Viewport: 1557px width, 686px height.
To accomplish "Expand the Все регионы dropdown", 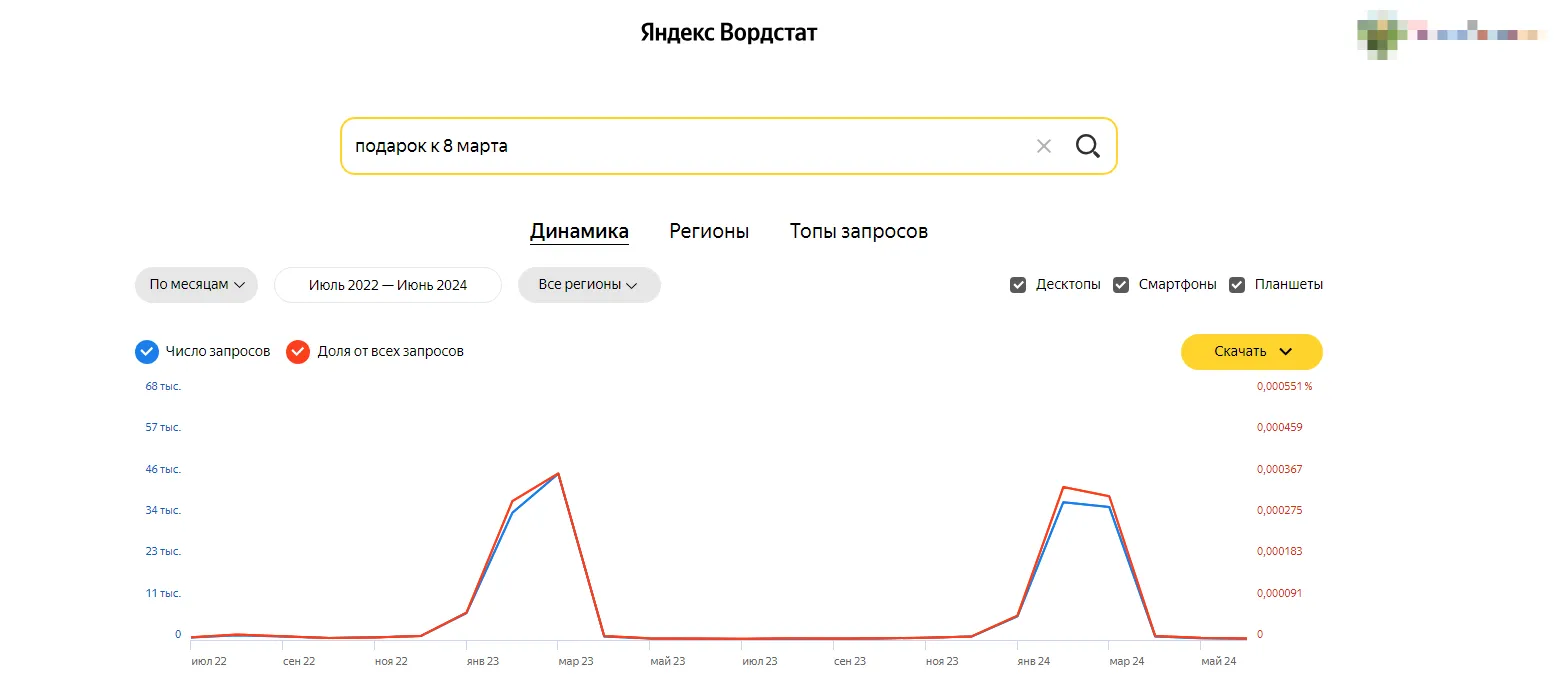I will point(589,285).
